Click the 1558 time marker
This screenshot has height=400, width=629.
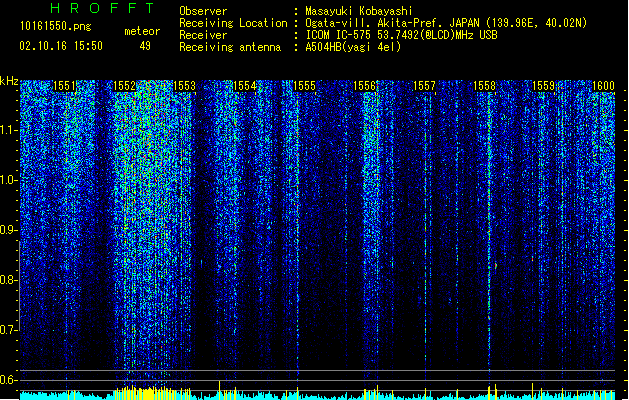click(x=484, y=86)
